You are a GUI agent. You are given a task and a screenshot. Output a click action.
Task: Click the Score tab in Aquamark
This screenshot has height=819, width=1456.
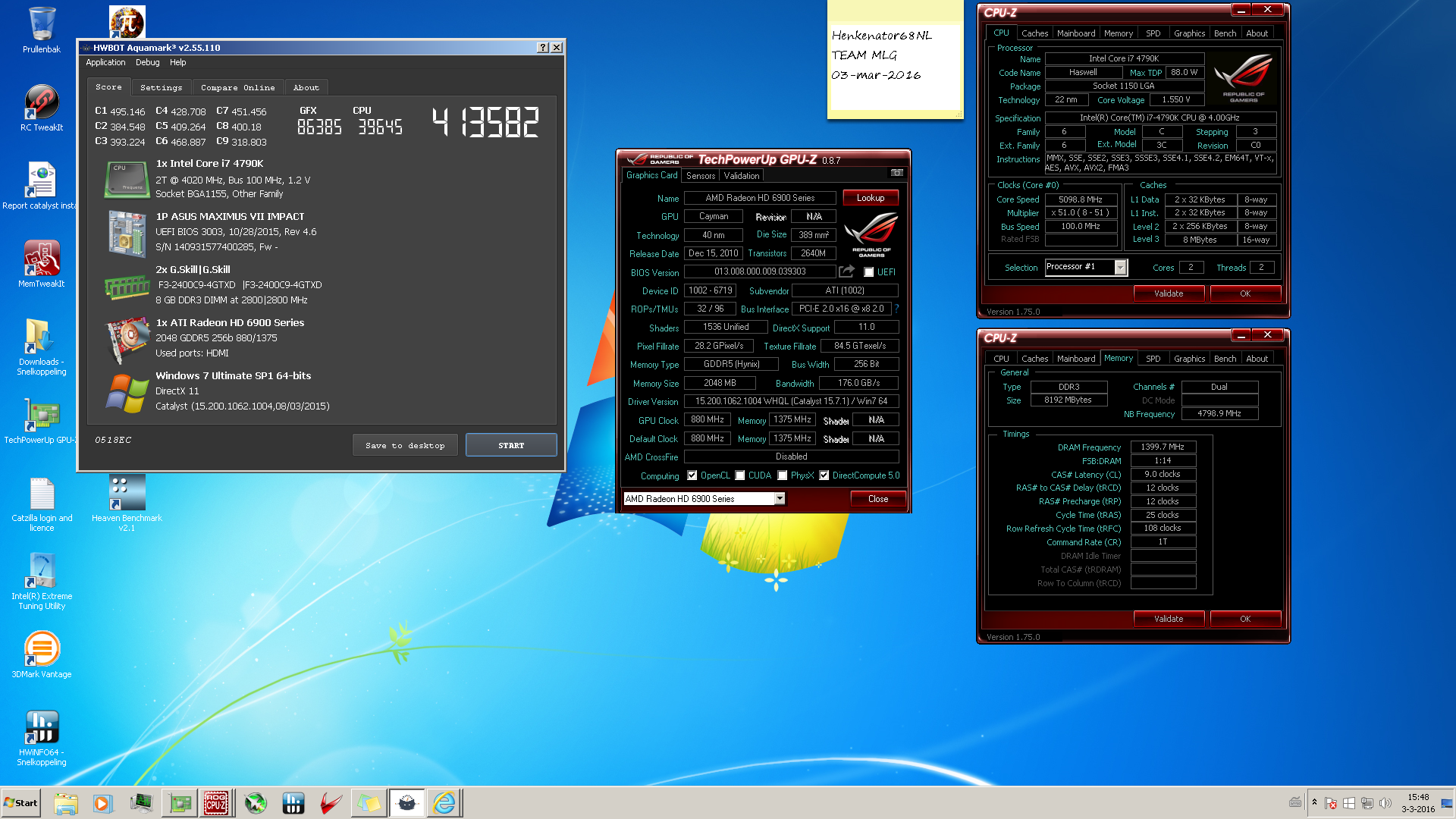coord(108,86)
